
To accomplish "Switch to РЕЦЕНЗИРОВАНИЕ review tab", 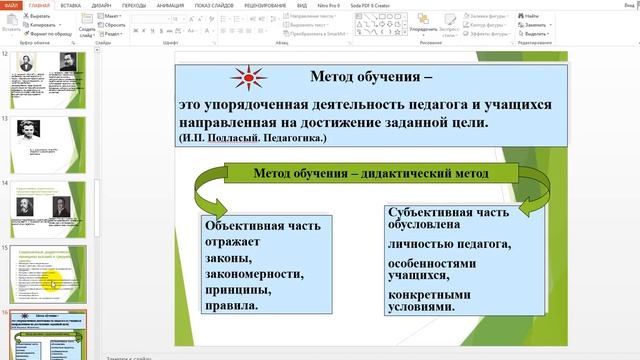I will click(x=265, y=6).
